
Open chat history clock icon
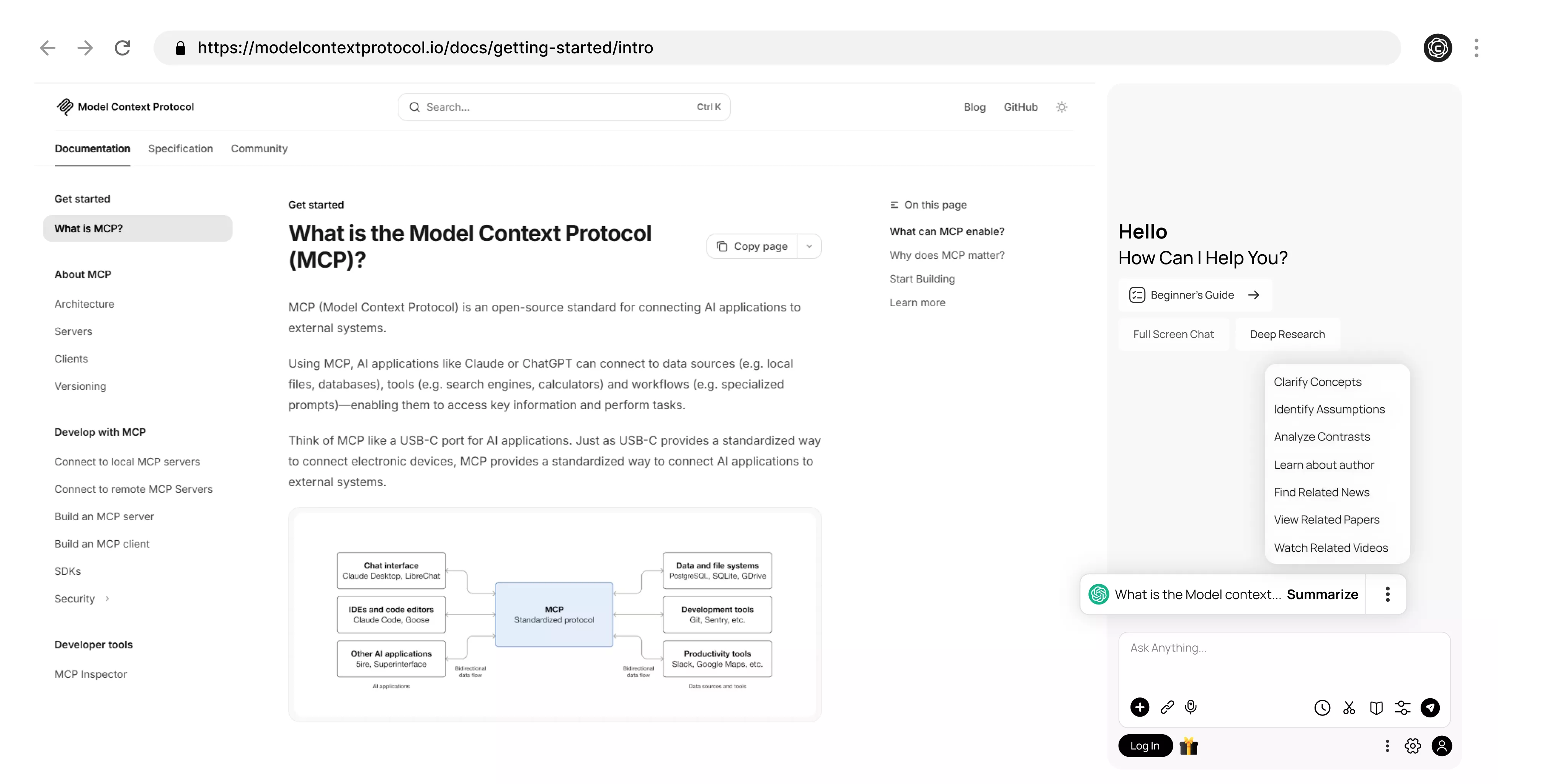1322,708
